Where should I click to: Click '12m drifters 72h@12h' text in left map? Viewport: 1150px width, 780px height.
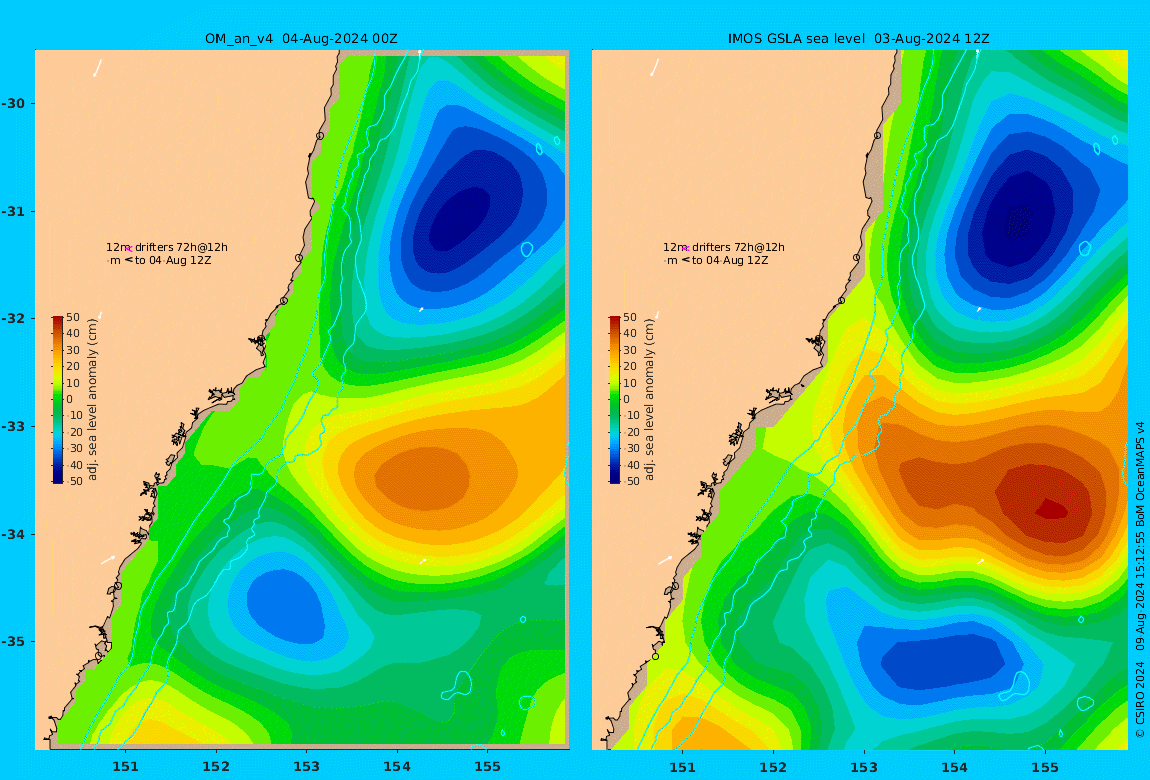coord(166,247)
